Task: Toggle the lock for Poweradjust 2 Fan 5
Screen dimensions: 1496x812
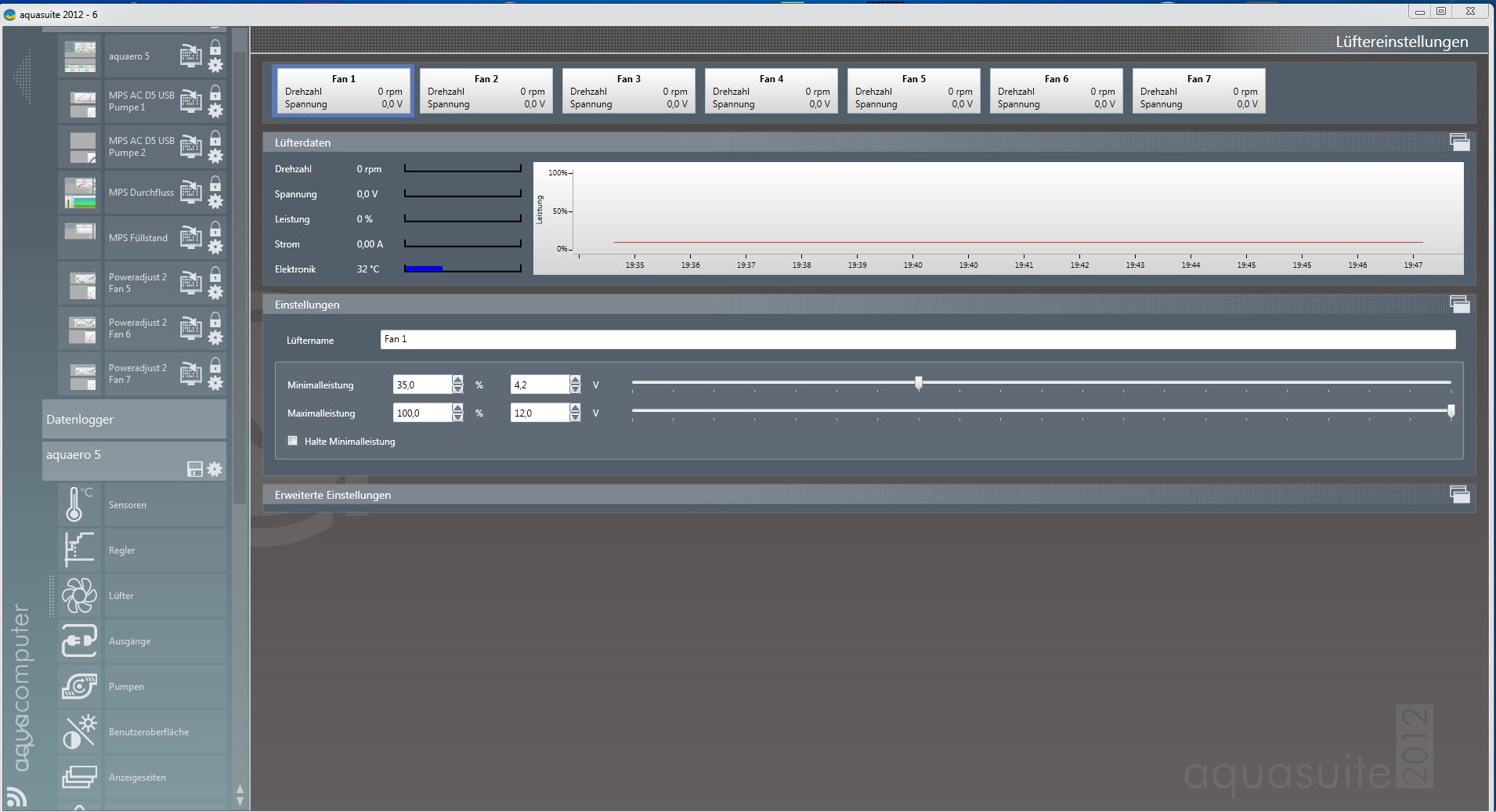Action: tap(215, 274)
